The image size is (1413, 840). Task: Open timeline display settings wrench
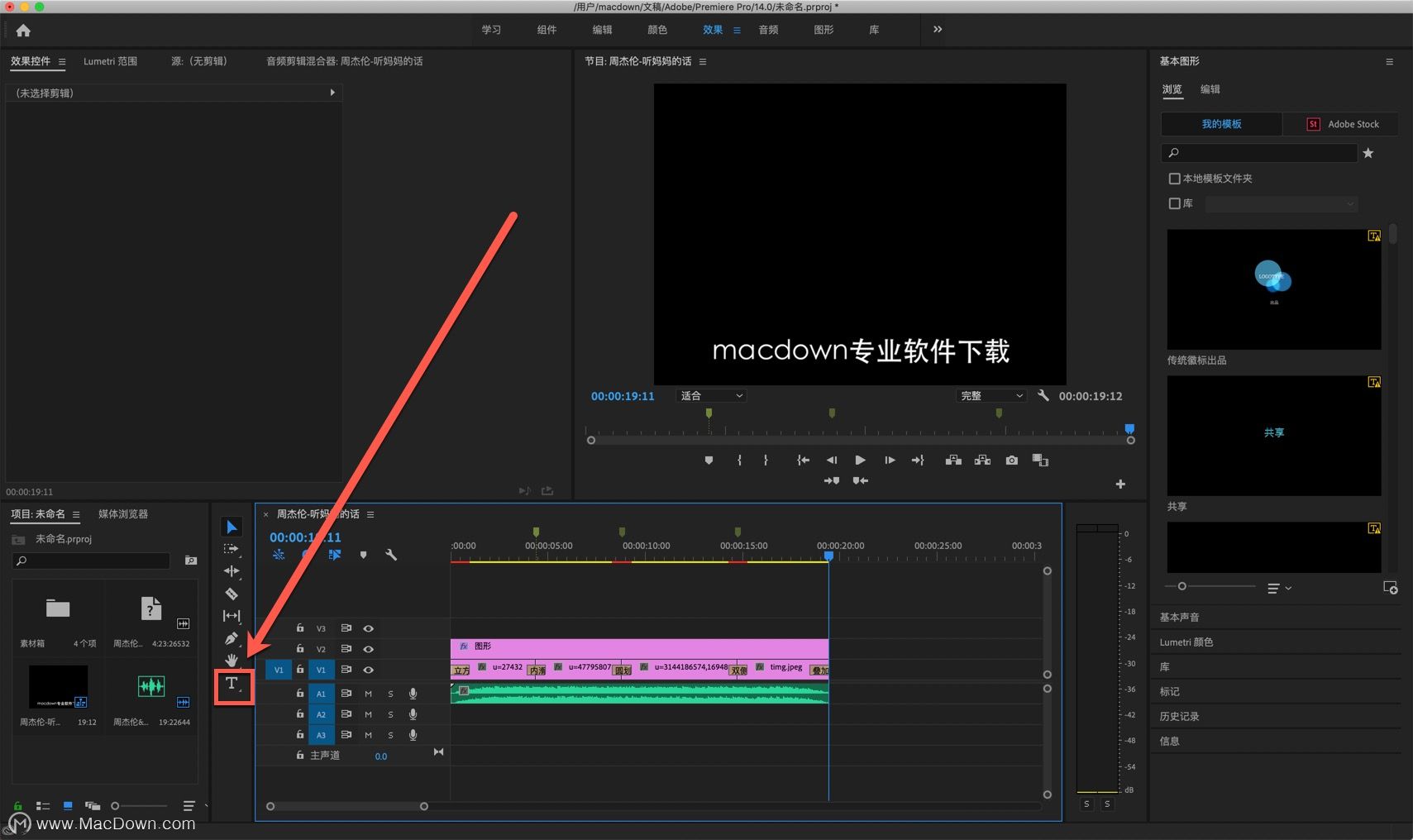[x=391, y=555]
